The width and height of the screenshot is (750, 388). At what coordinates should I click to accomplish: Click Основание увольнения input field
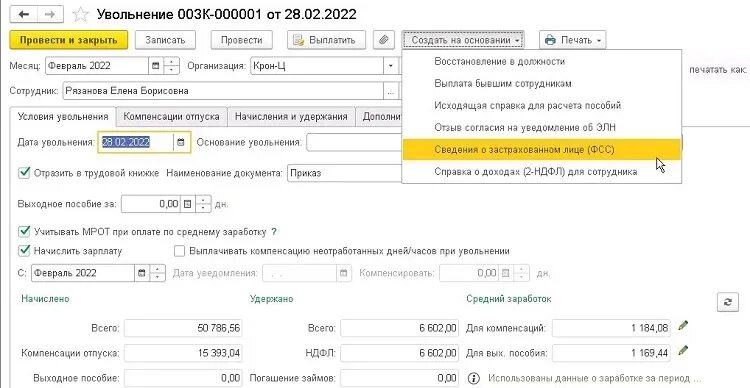tap(354, 142)
